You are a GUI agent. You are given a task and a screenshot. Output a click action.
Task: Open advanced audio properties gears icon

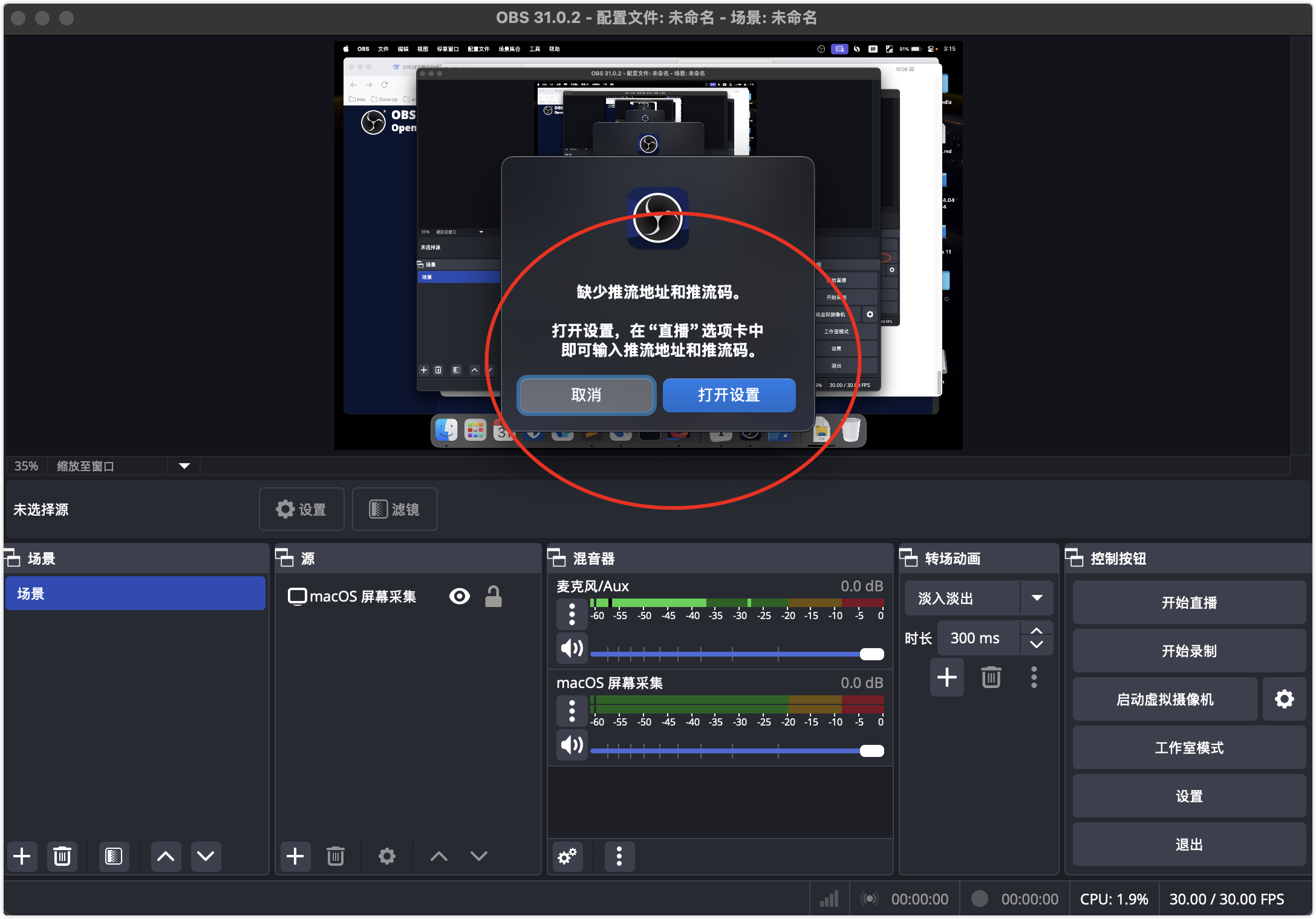(x=567, y=856)
